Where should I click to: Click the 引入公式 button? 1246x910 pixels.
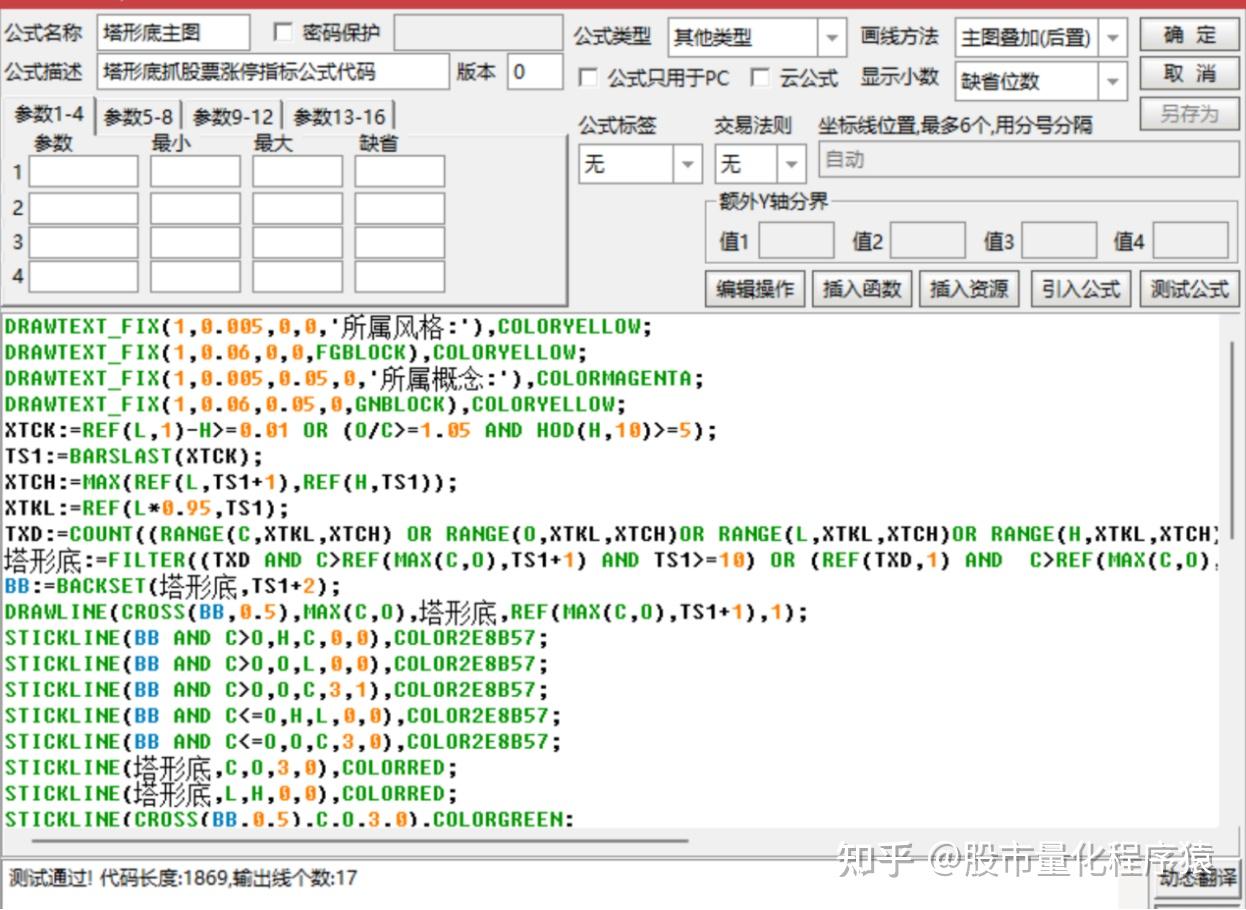coord(1080,289)
